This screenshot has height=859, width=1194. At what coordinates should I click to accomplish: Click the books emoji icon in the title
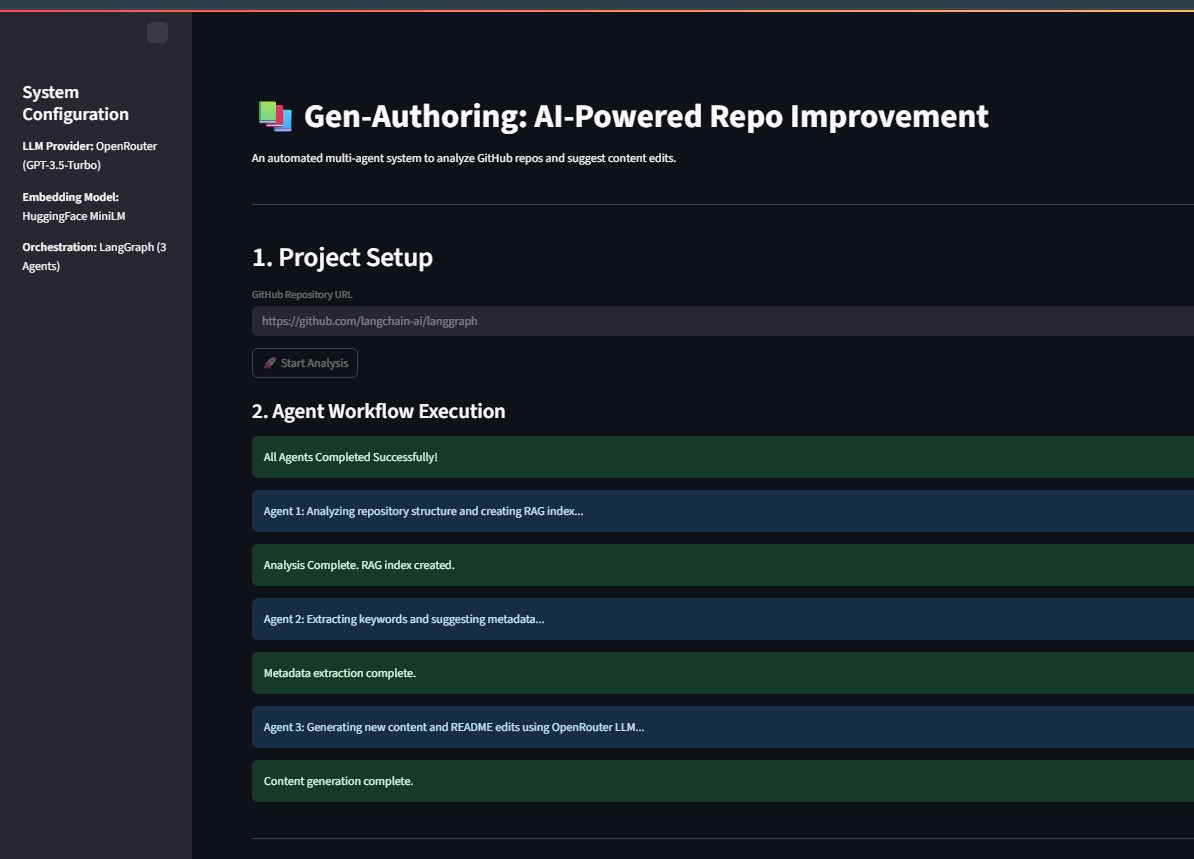click(x=274, y=117)
